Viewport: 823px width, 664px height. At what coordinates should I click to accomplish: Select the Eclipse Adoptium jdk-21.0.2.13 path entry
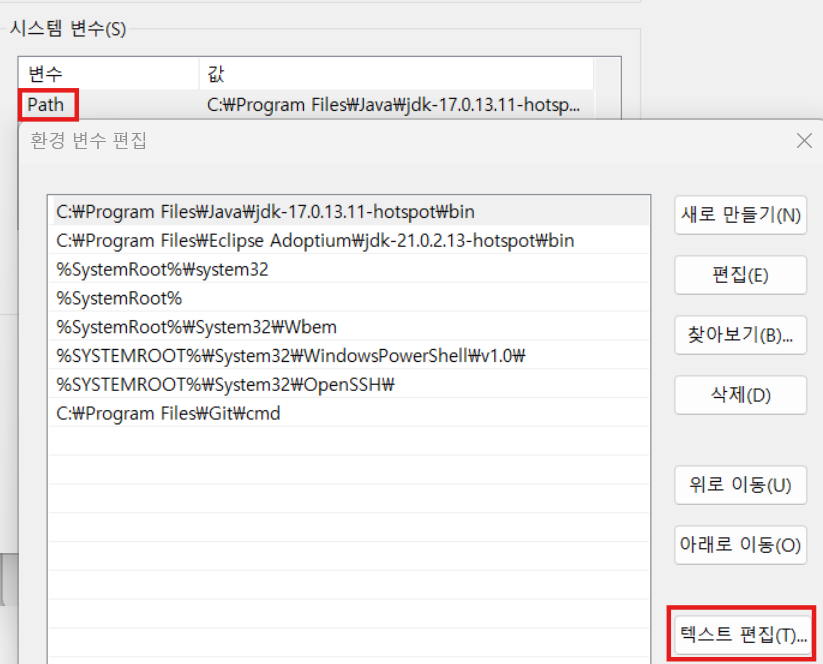tap(349, 241)
